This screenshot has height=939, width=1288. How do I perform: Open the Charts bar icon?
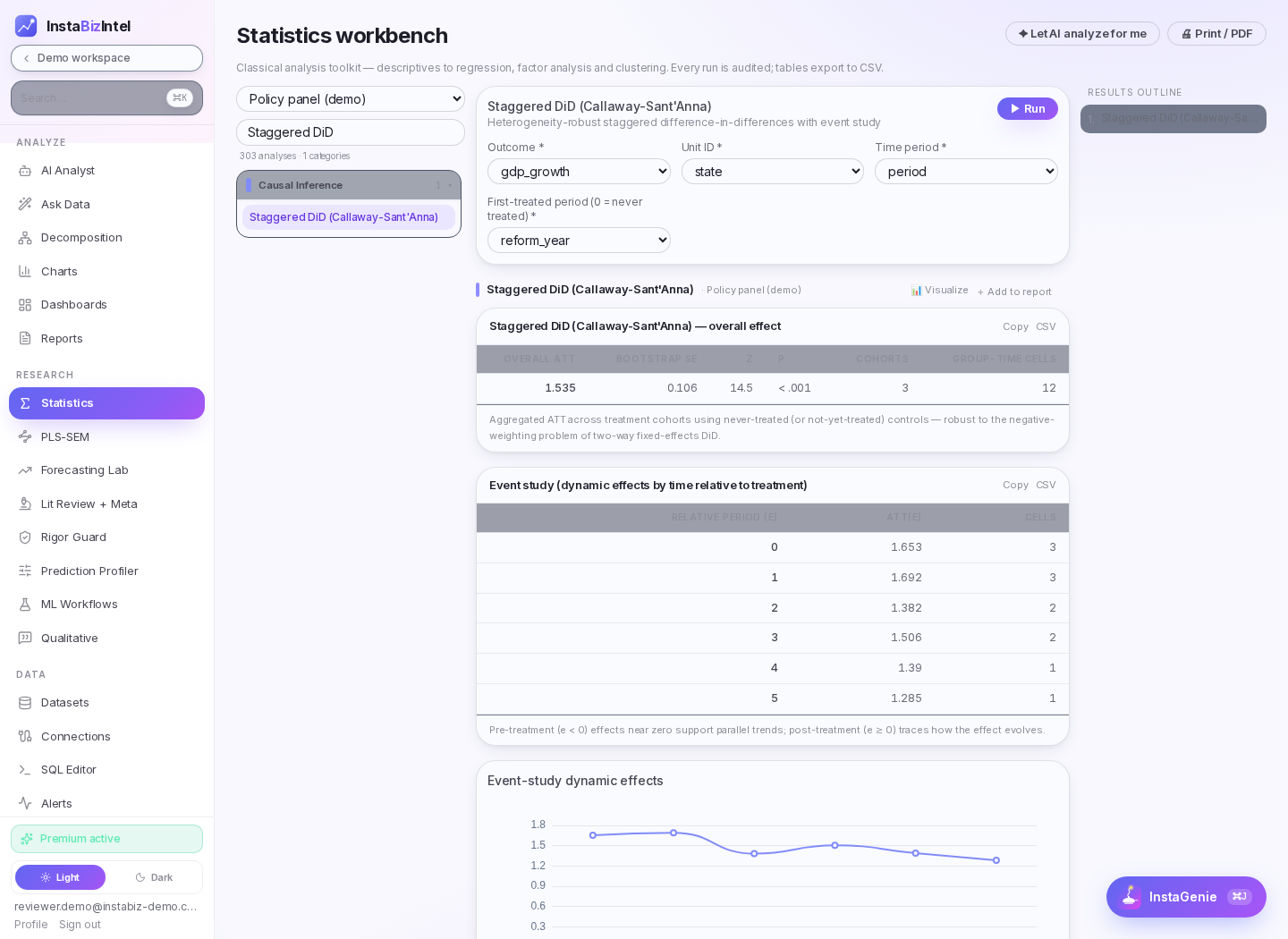point(25,271)
